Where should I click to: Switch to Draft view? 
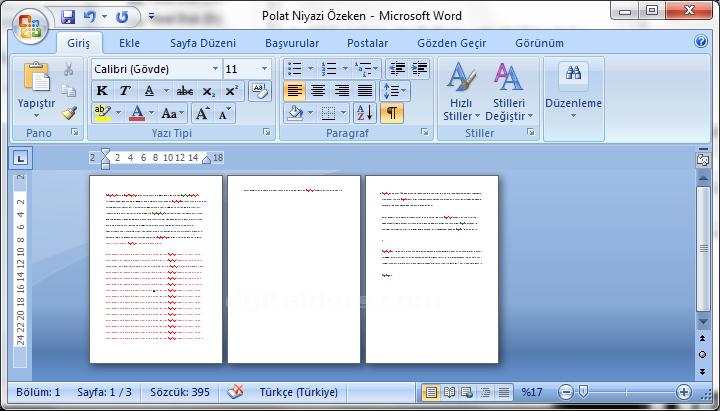(504, 392)
